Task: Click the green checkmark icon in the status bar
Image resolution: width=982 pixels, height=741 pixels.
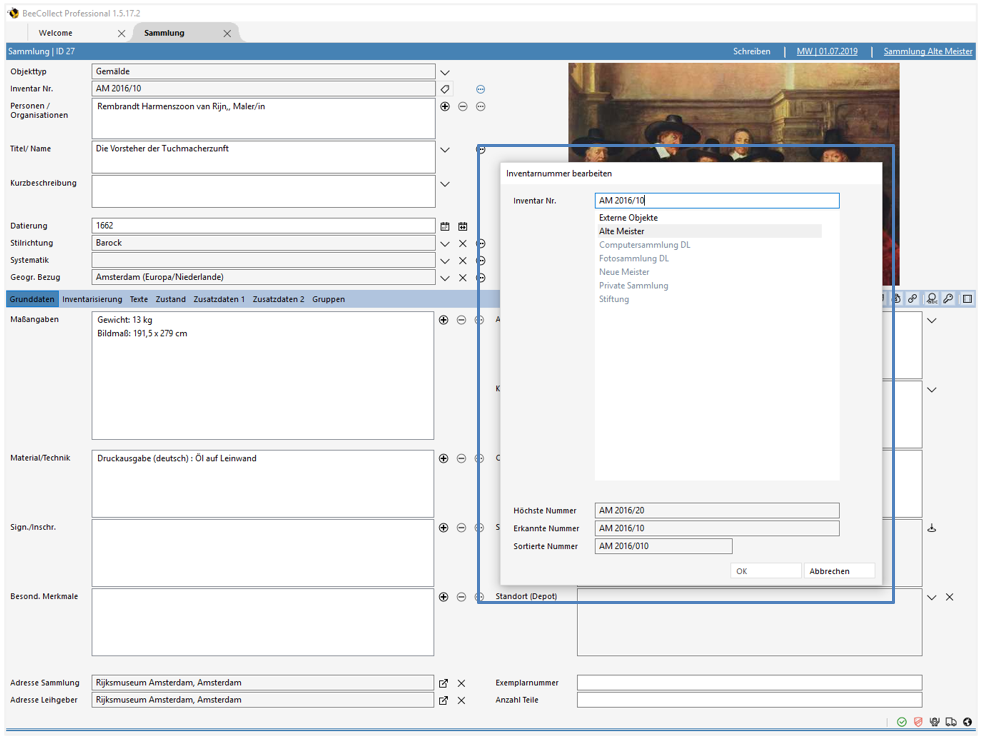Action: pyautogui.click(x=902, y=721)
